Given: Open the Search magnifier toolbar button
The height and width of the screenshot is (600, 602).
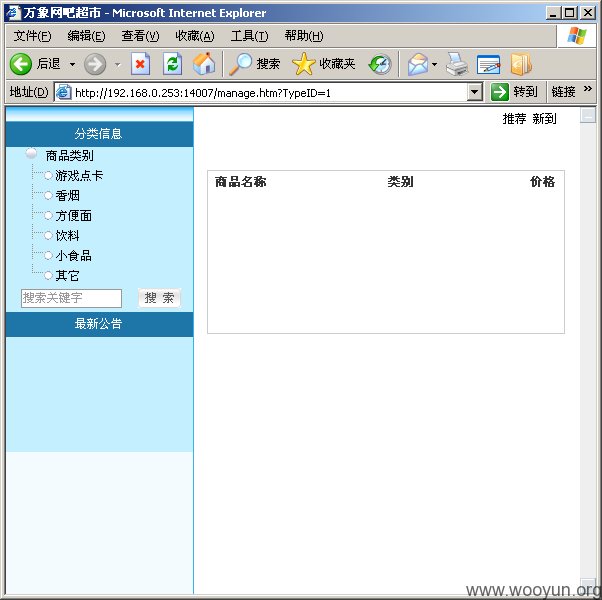Looking at the screenshot, I should pyautogui.click(x=255, y=64).
